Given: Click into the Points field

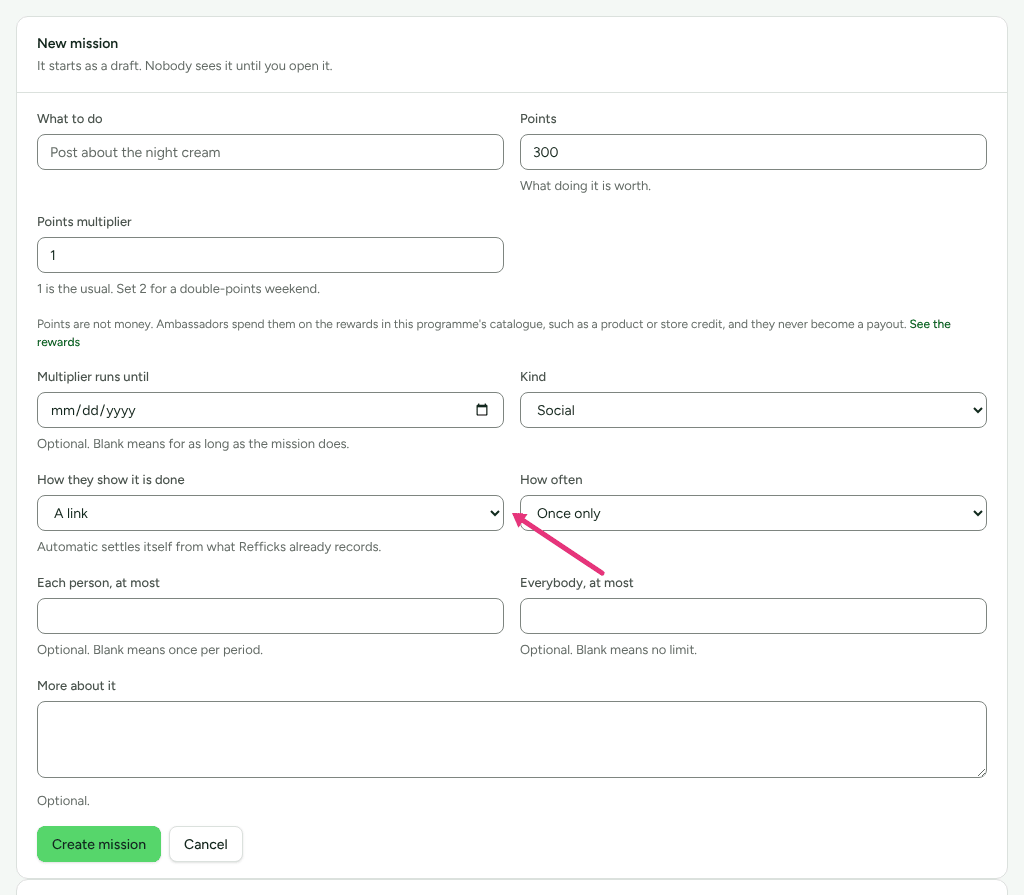Looking at the screenshot, I should click(753, 152).
